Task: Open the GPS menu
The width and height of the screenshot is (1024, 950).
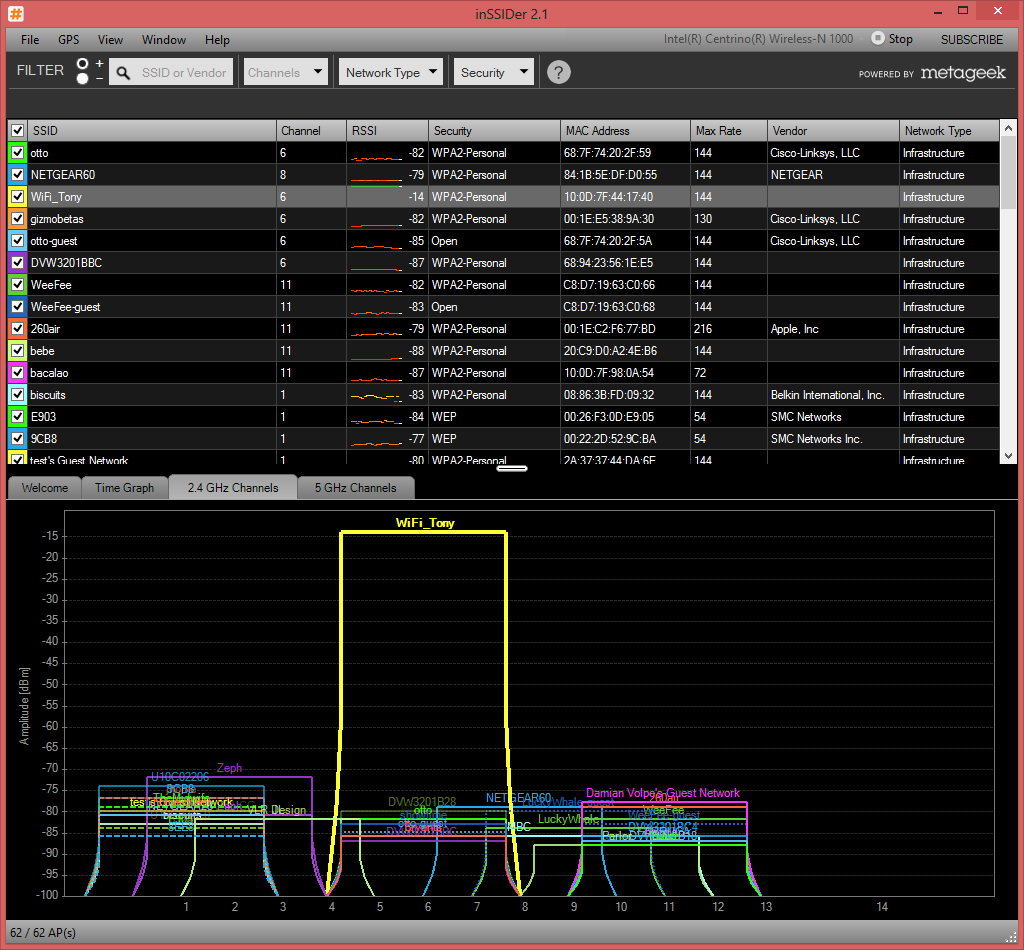Action: click(69, 40)
